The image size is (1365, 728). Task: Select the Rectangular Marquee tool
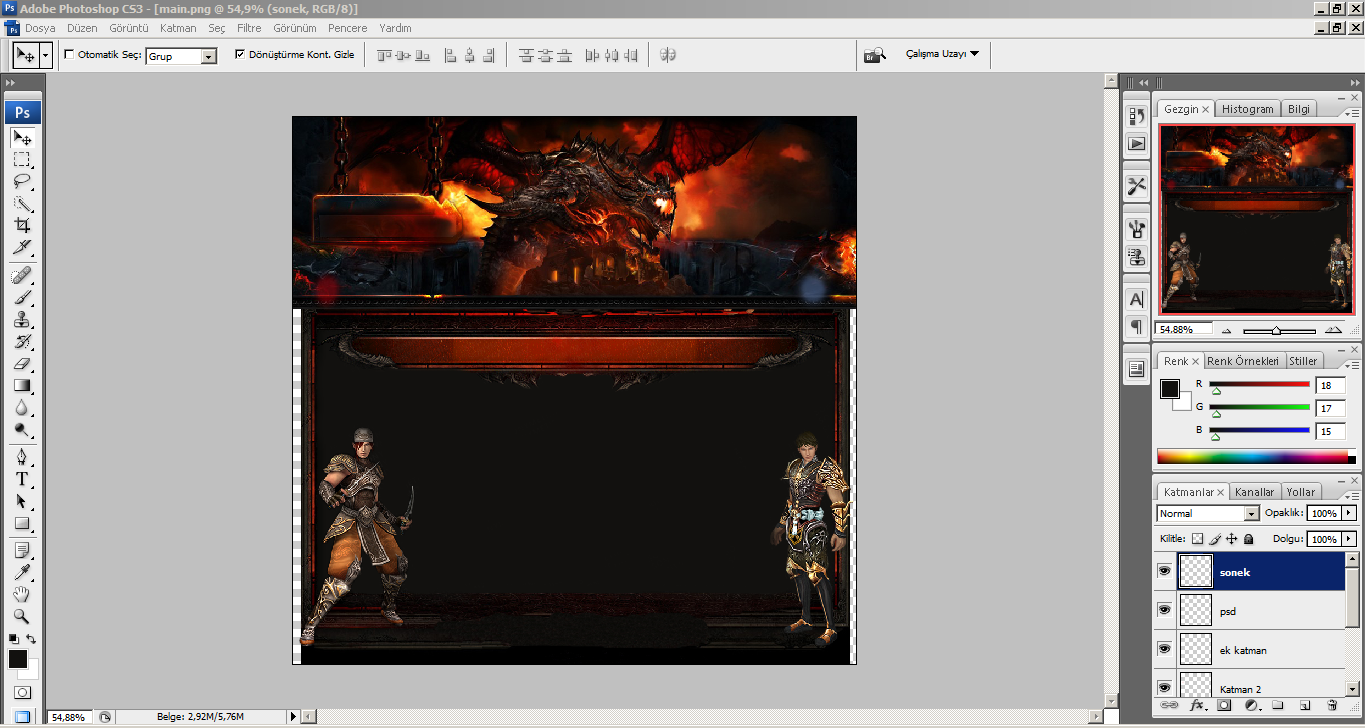pos(22,160)
